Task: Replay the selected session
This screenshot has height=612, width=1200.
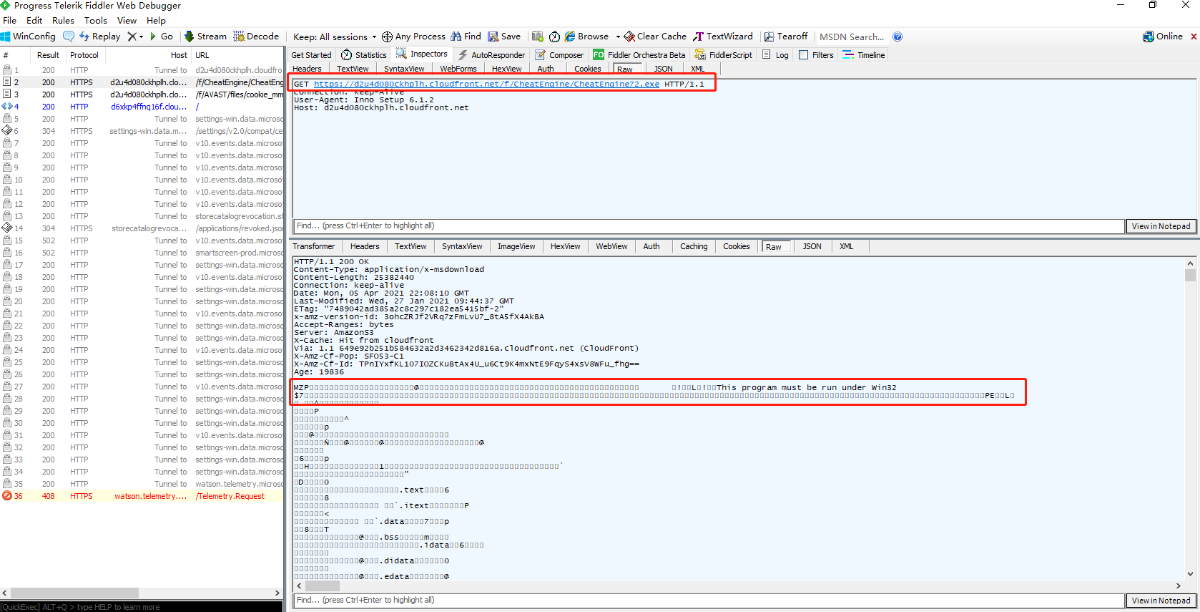Action: pos(100,36)
